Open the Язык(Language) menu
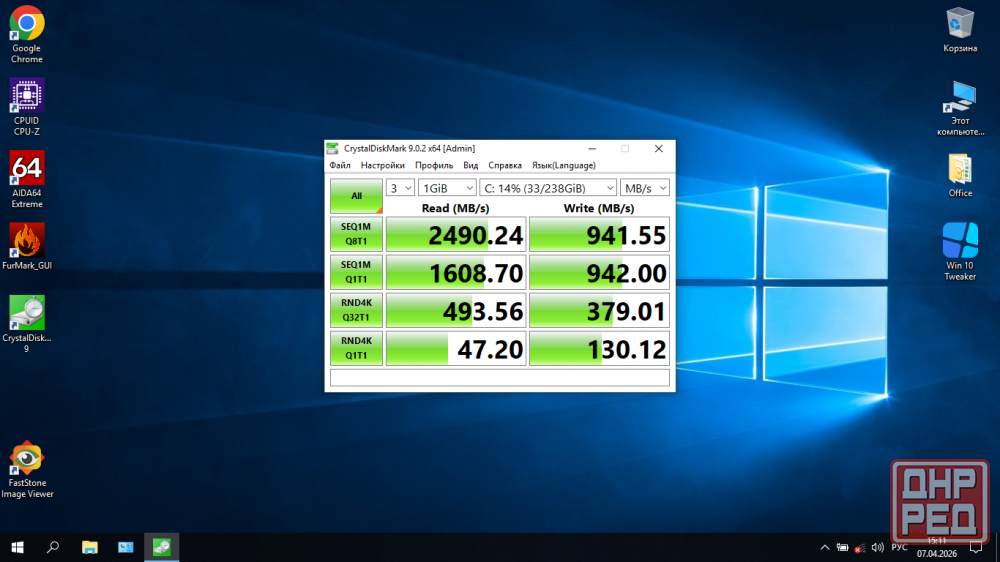Image resolution: width=1000 pixels, height=562 pixels. pyautogui.click(x=563, y=165)
